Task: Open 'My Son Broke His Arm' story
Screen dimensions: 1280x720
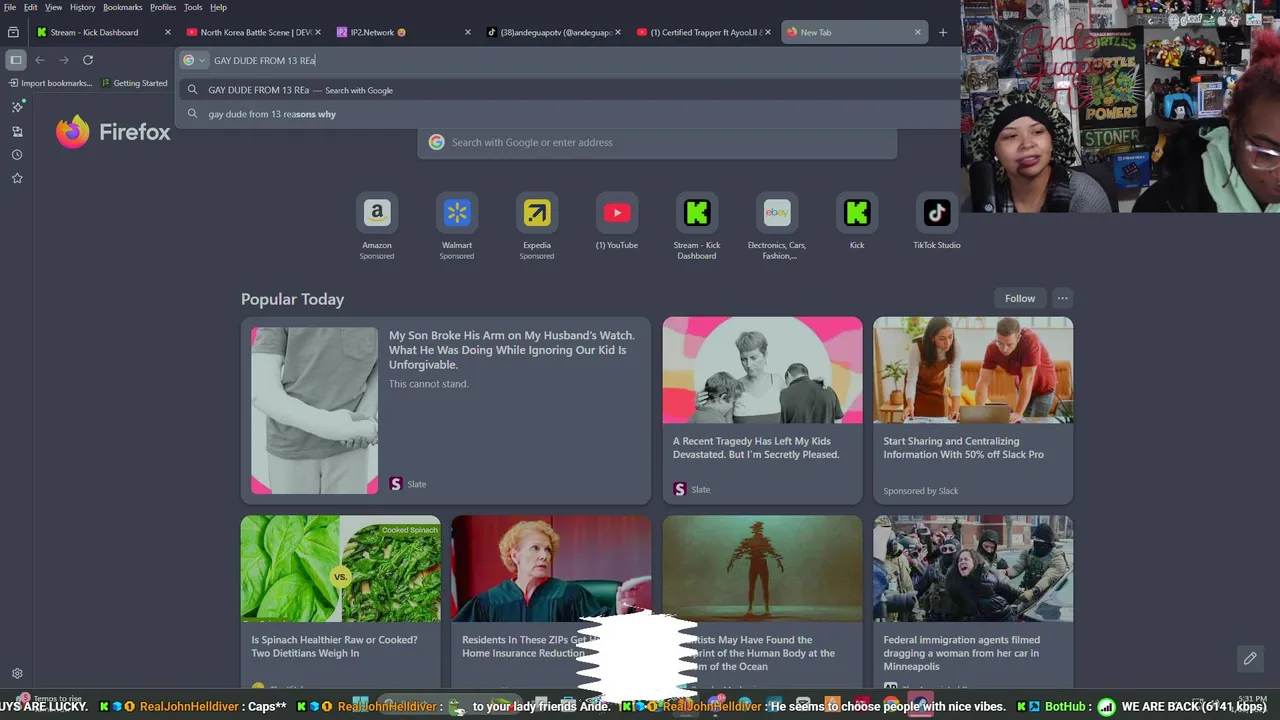Action: (x=446, y=410)
